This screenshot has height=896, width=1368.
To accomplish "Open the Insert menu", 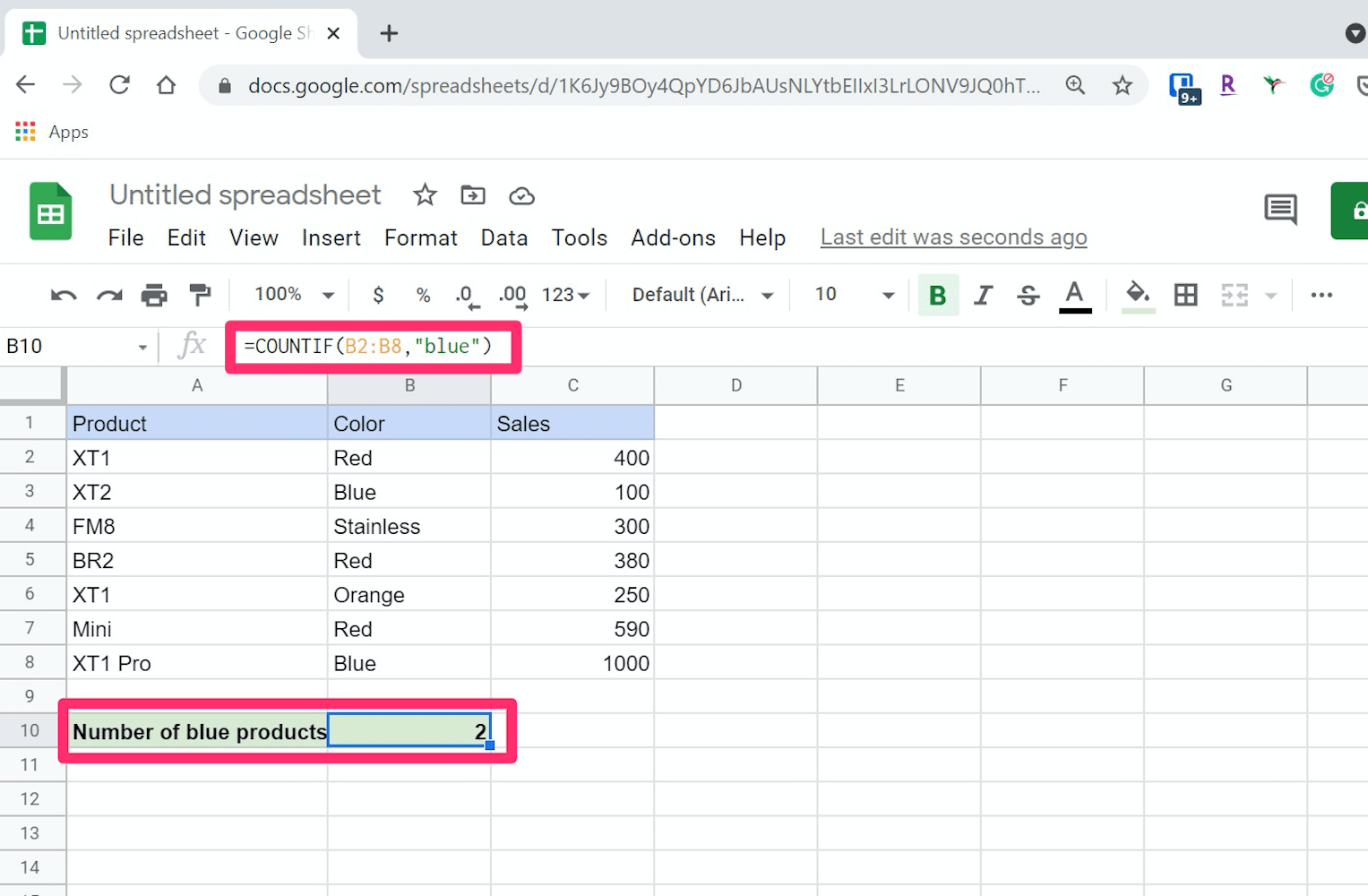I will (x=331, y=237).
